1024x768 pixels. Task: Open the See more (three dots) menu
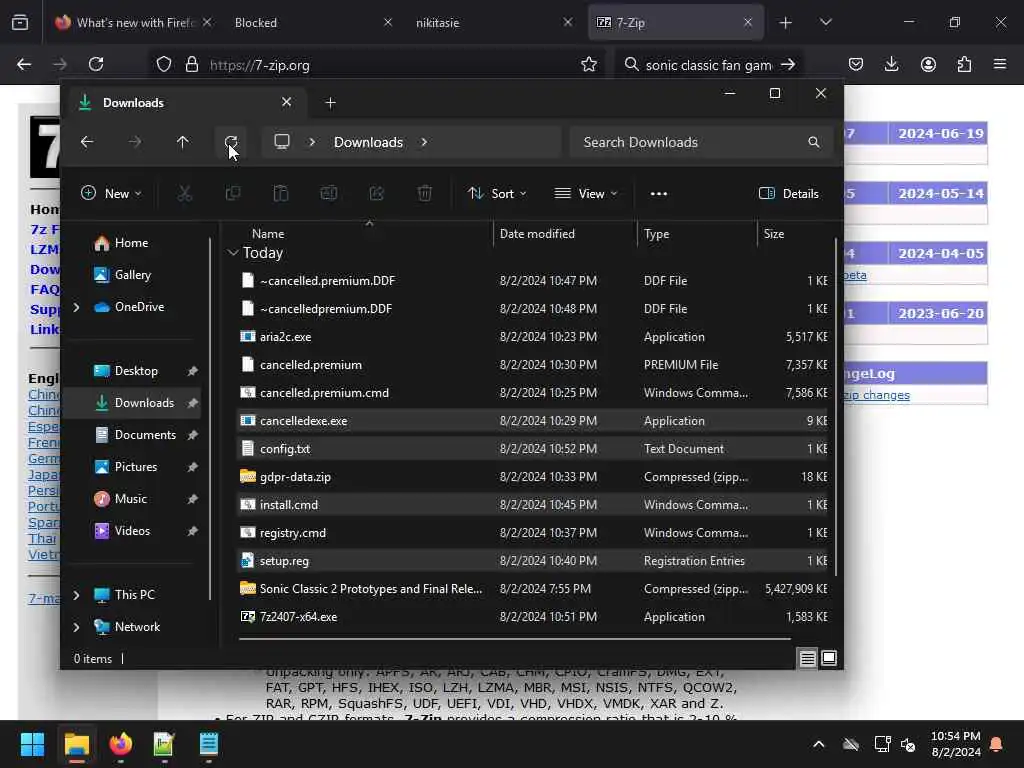pyautogui.click(x=659, y=193)
